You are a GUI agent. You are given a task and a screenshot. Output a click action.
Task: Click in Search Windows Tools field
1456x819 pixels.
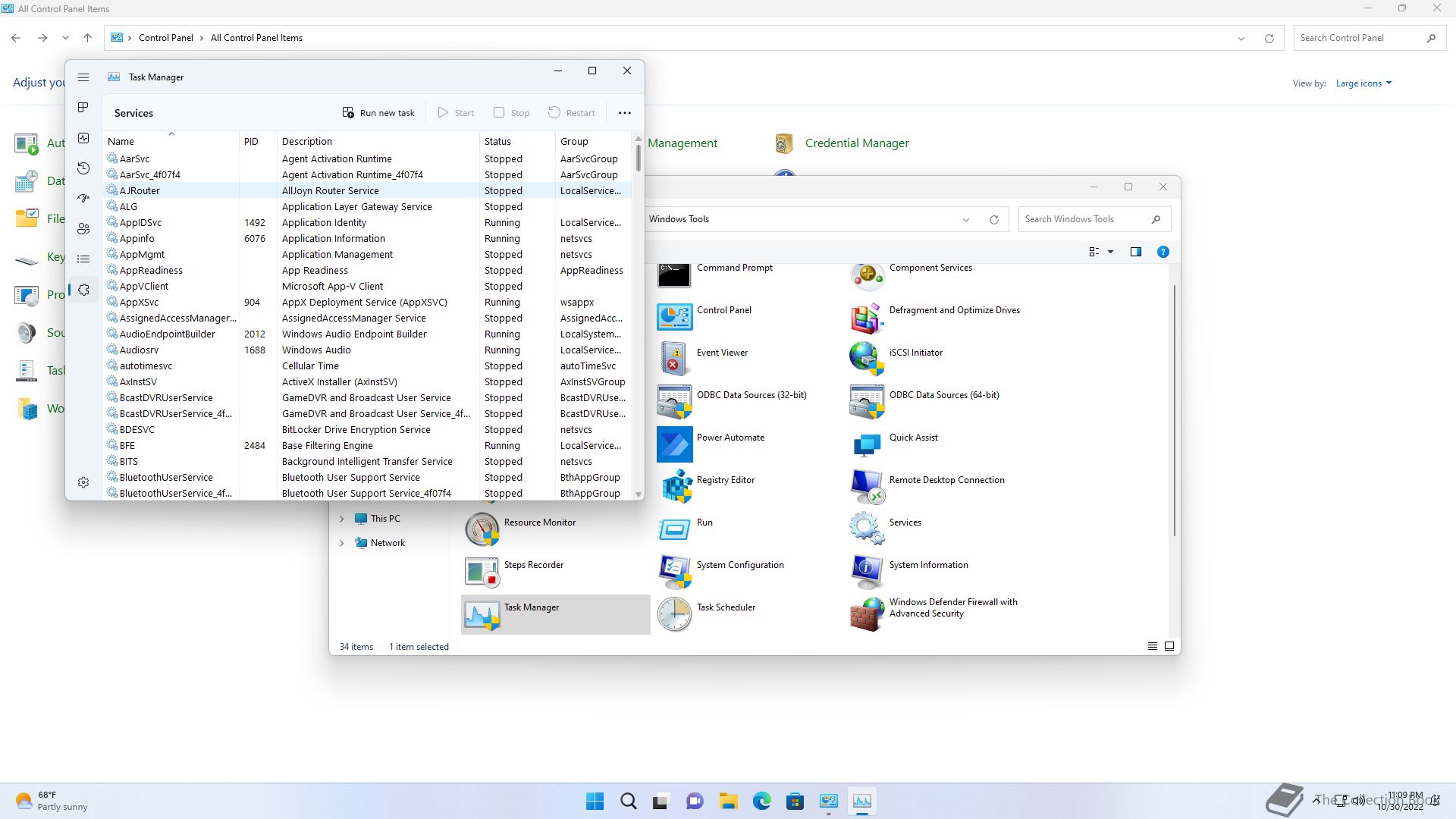1083,219
